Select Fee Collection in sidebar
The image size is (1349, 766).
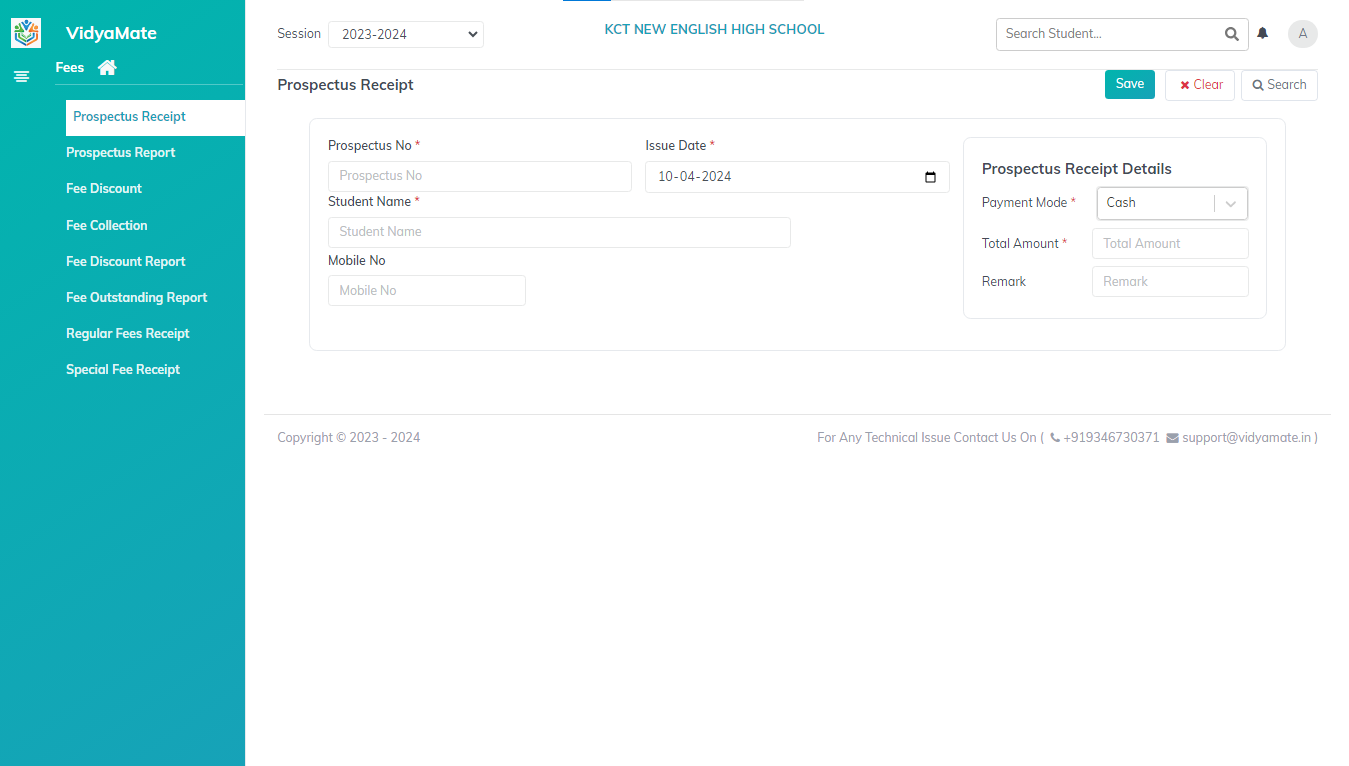106,226
